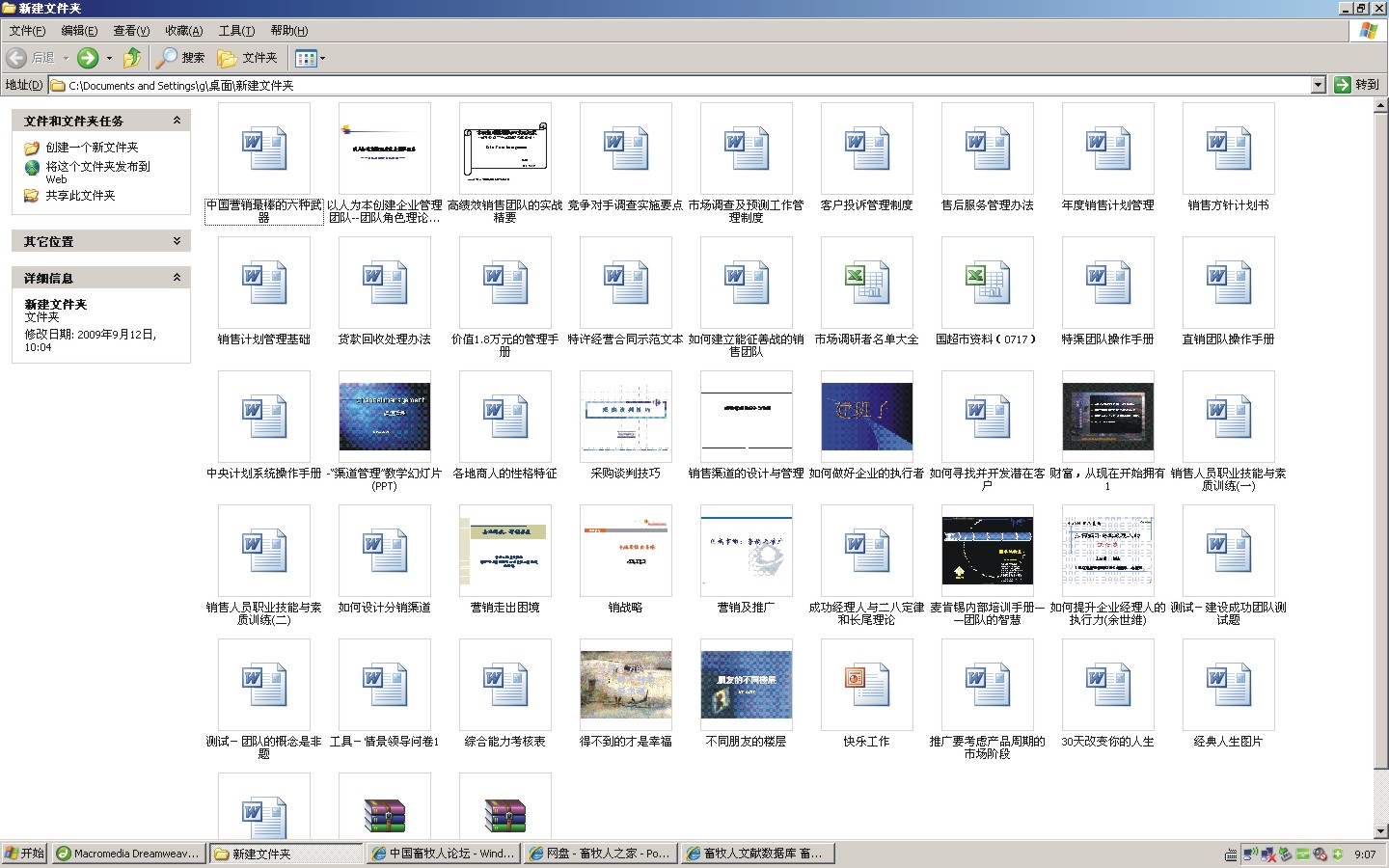Collapse the 文件和文件夹任务 panel
Image resolution: width=1389 pixels, height=868 pixels.
(177, 121)
